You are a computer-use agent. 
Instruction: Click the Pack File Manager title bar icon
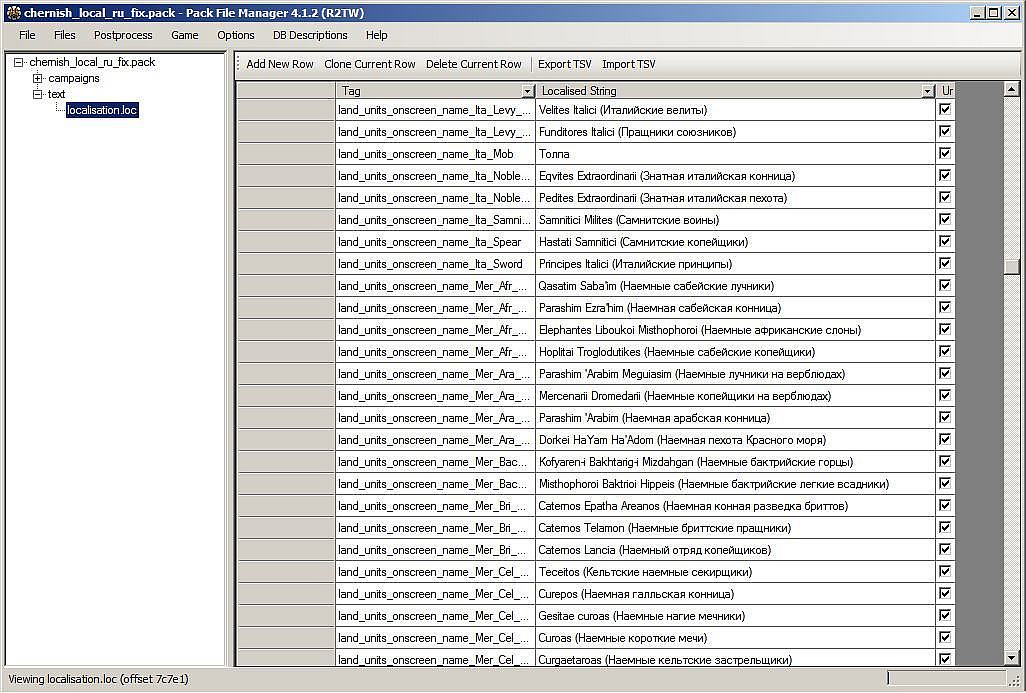coord(13,12)
